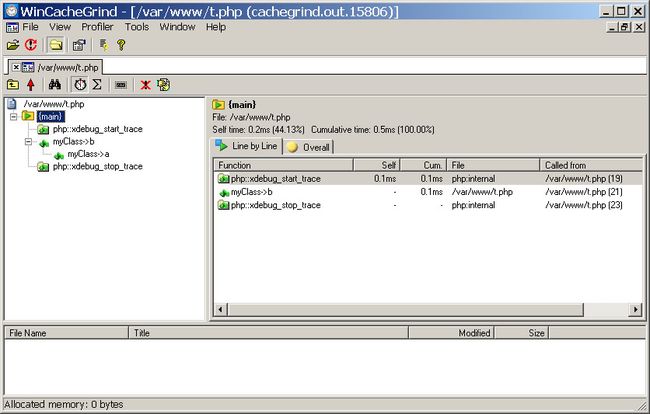Click the {main} heading icon in details pane

[218, 104]
